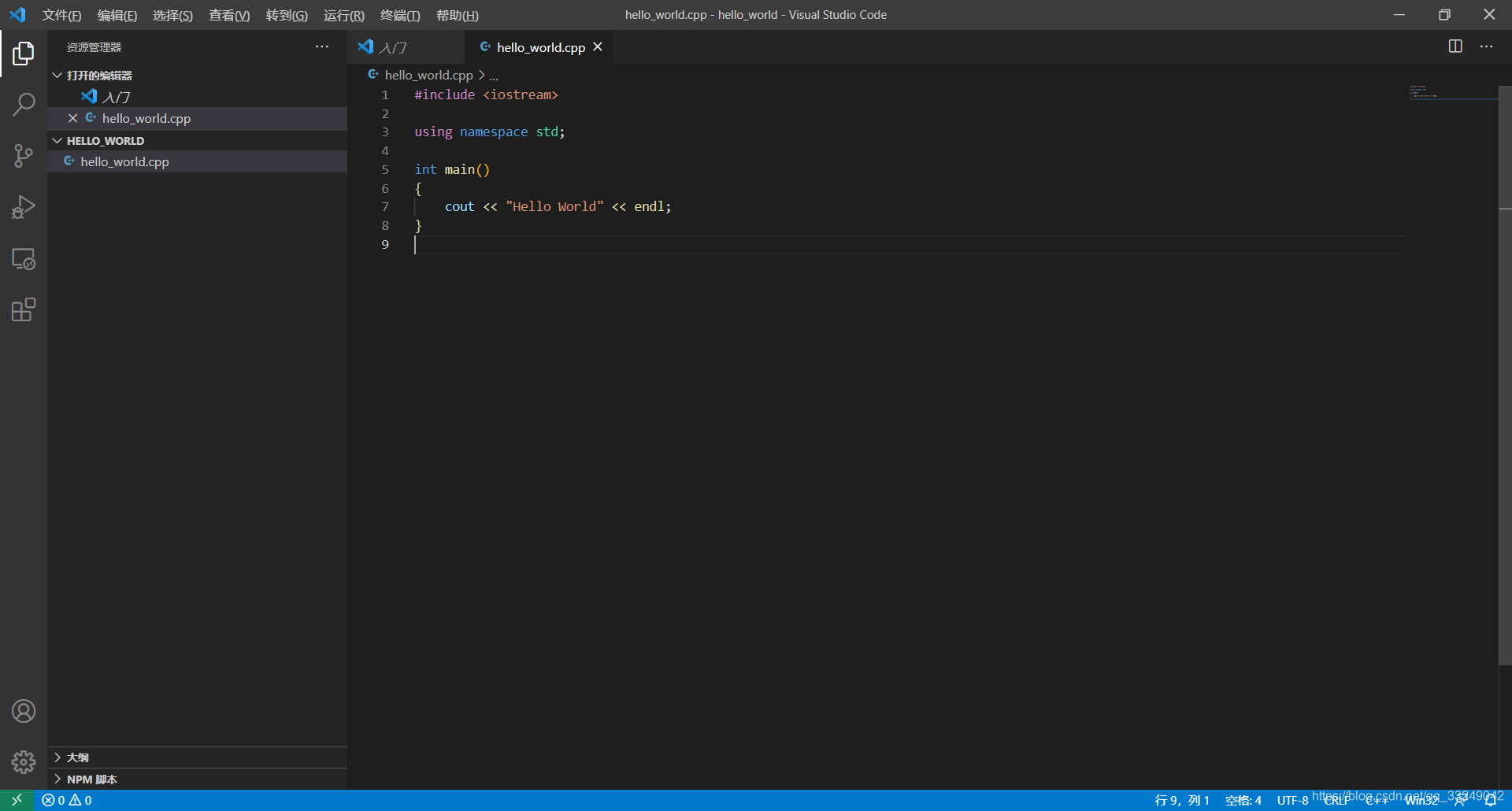Open the Manage gear icon
The height and width of the screenshot is (811, 1512).
[x=24, y=761]
